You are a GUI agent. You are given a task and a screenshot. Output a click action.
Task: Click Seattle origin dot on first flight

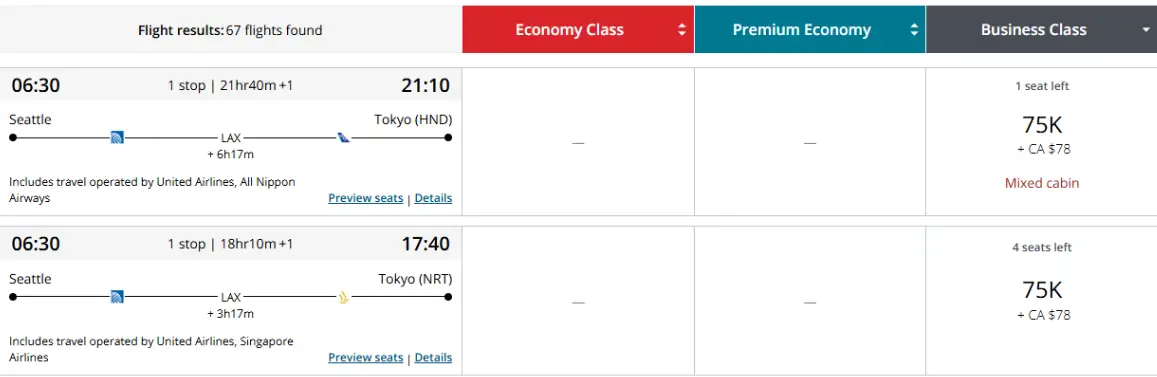13,137
